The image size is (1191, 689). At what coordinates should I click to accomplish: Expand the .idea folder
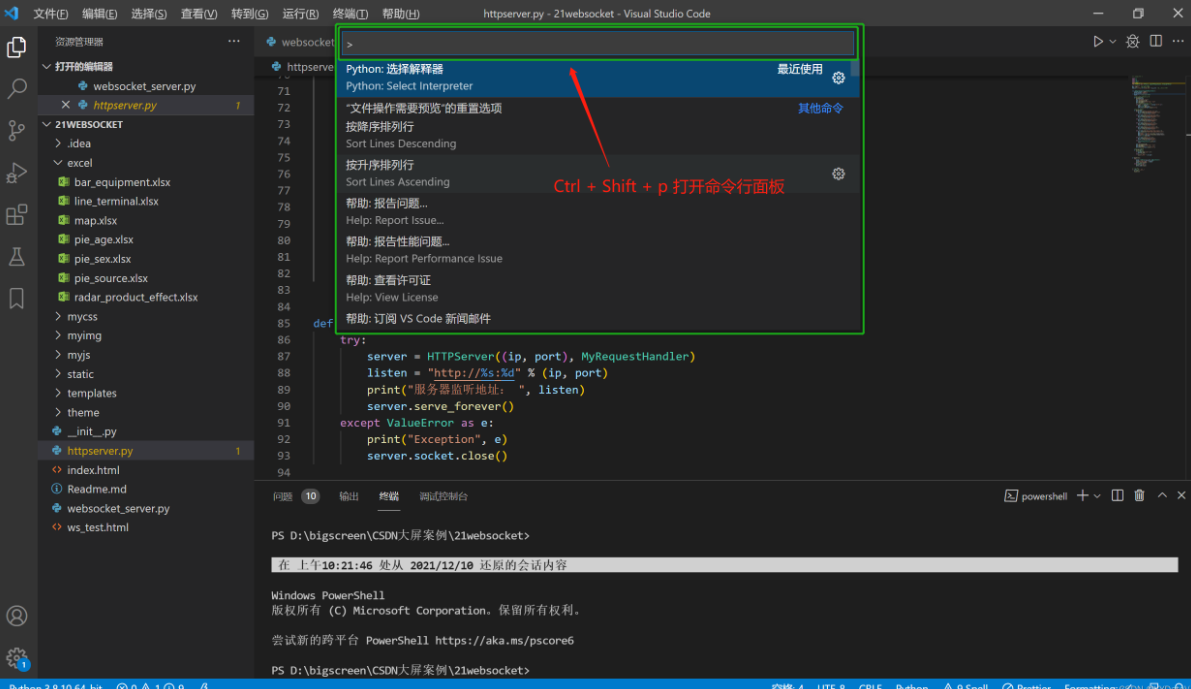(x=58, y=143)
